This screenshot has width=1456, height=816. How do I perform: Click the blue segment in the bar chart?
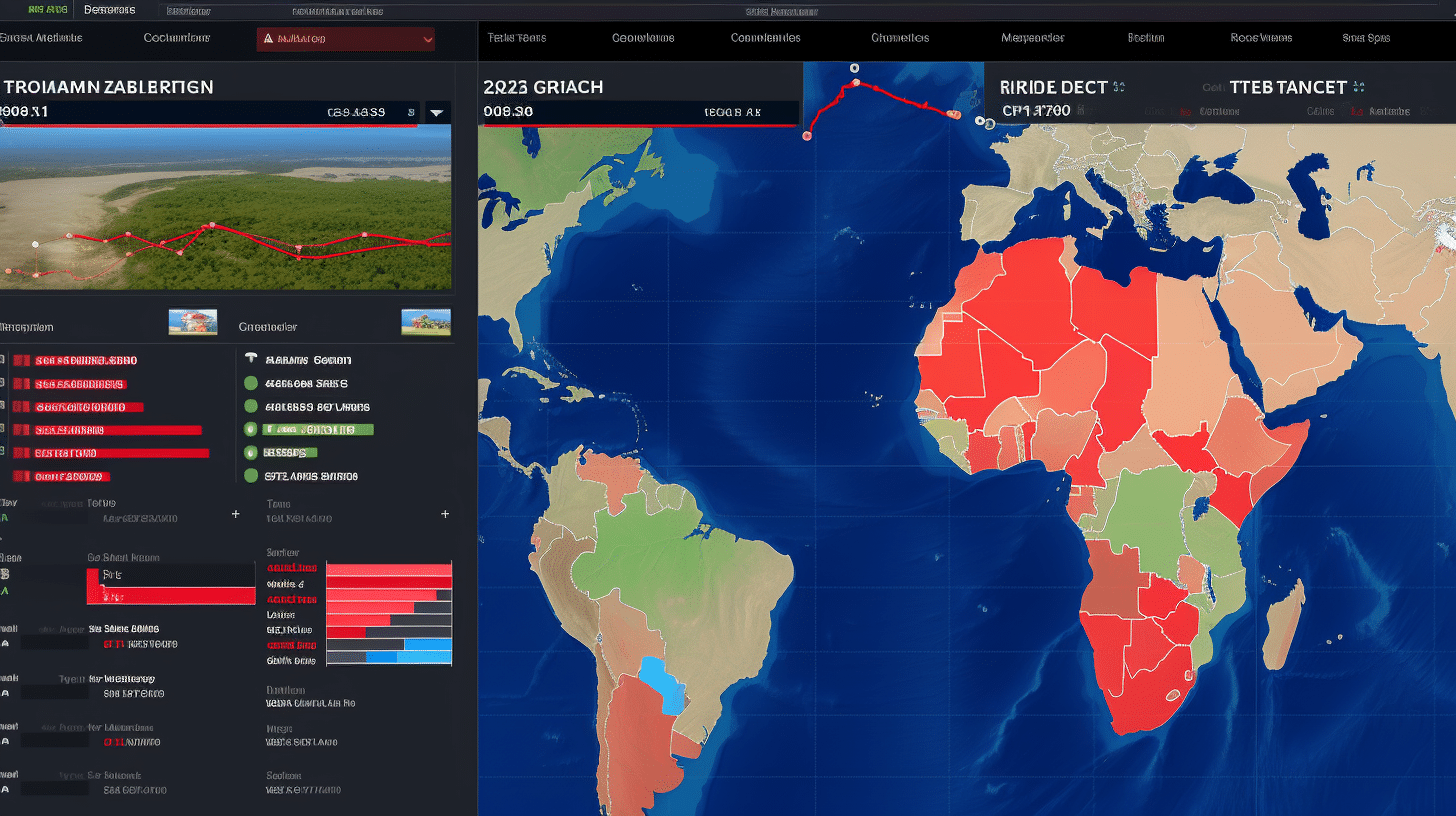[409, 657]
